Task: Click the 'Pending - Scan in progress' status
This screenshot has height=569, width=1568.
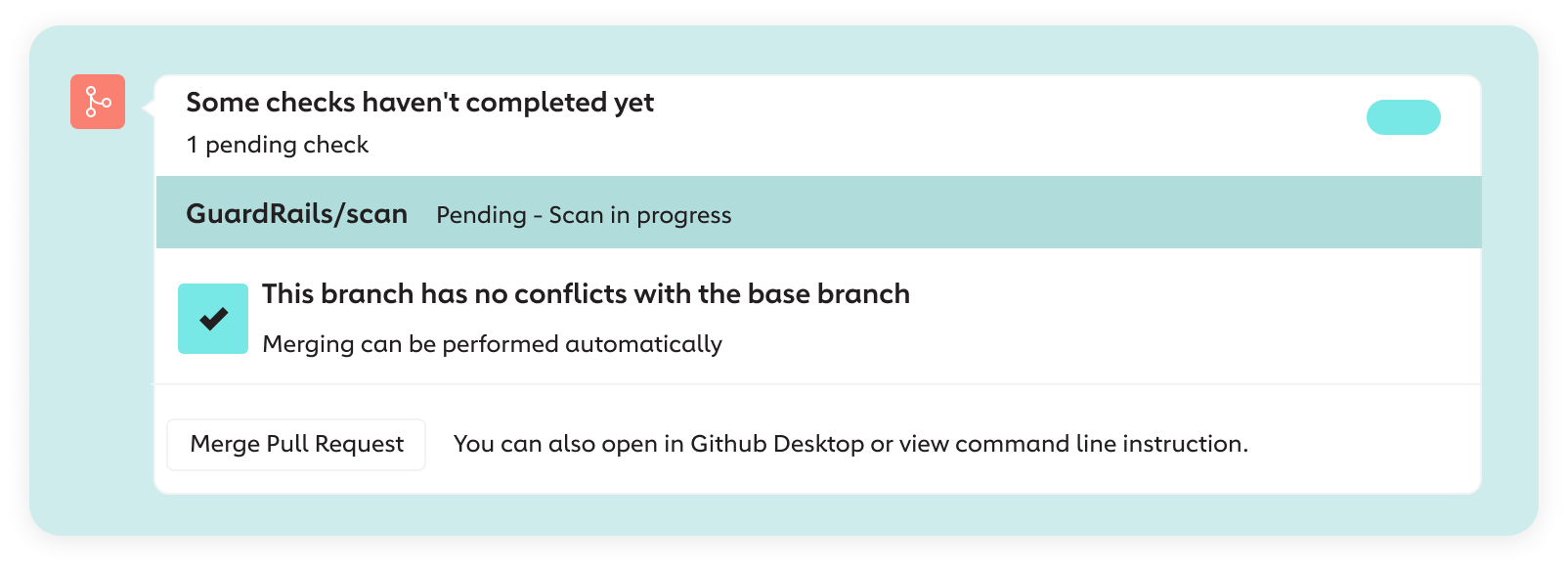Action: point(584,215)
